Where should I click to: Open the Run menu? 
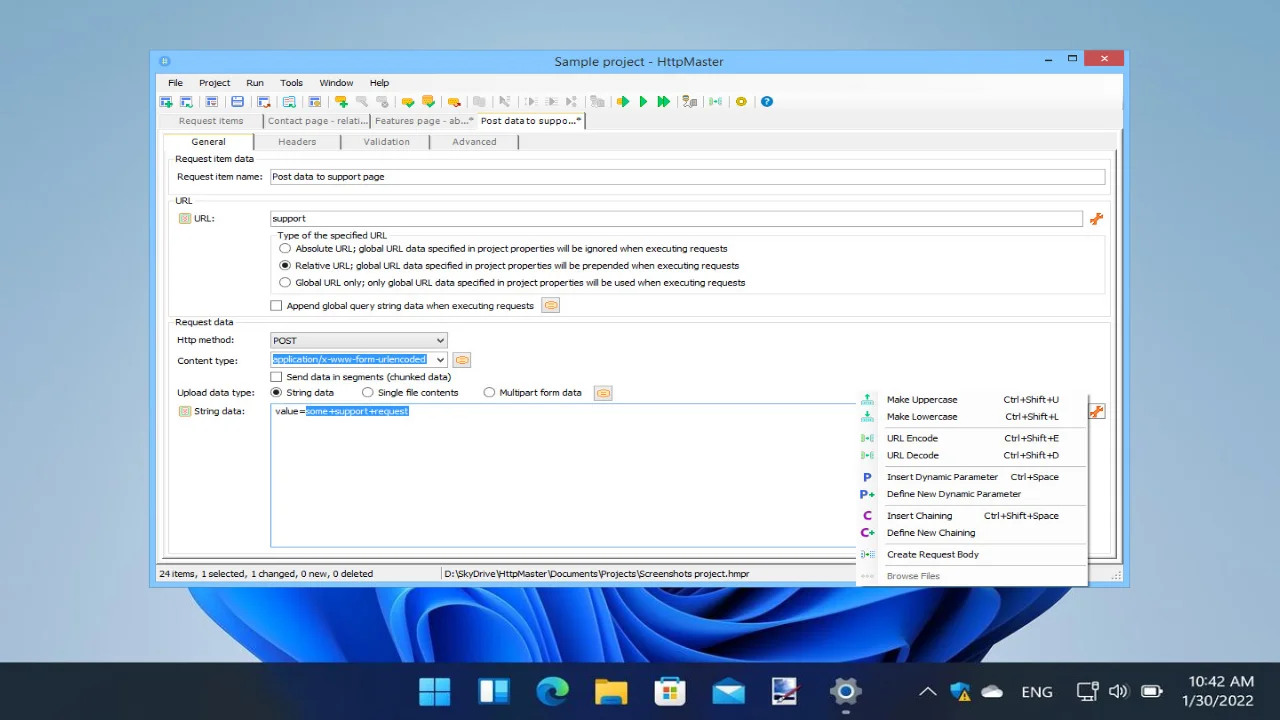point(255,83)
